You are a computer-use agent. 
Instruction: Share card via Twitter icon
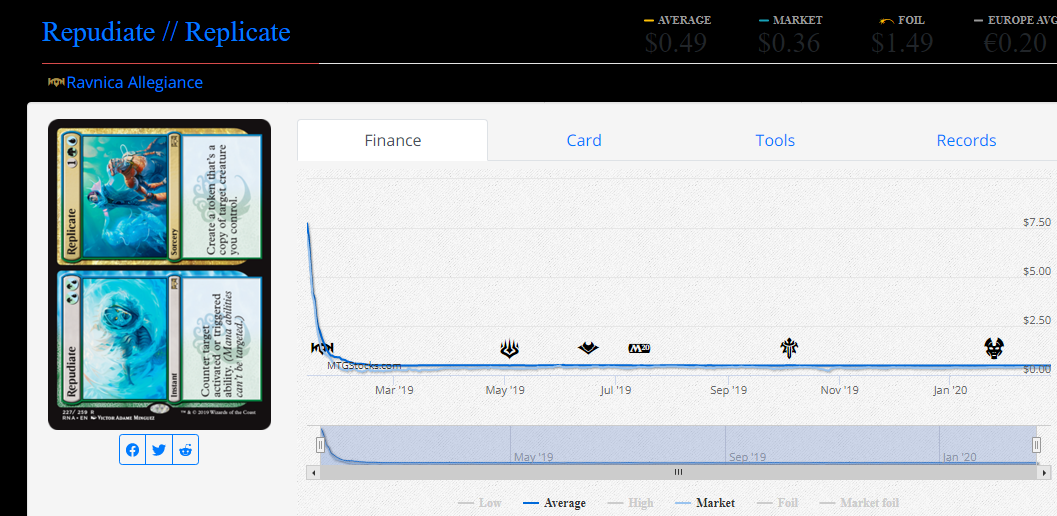(159, 450)
